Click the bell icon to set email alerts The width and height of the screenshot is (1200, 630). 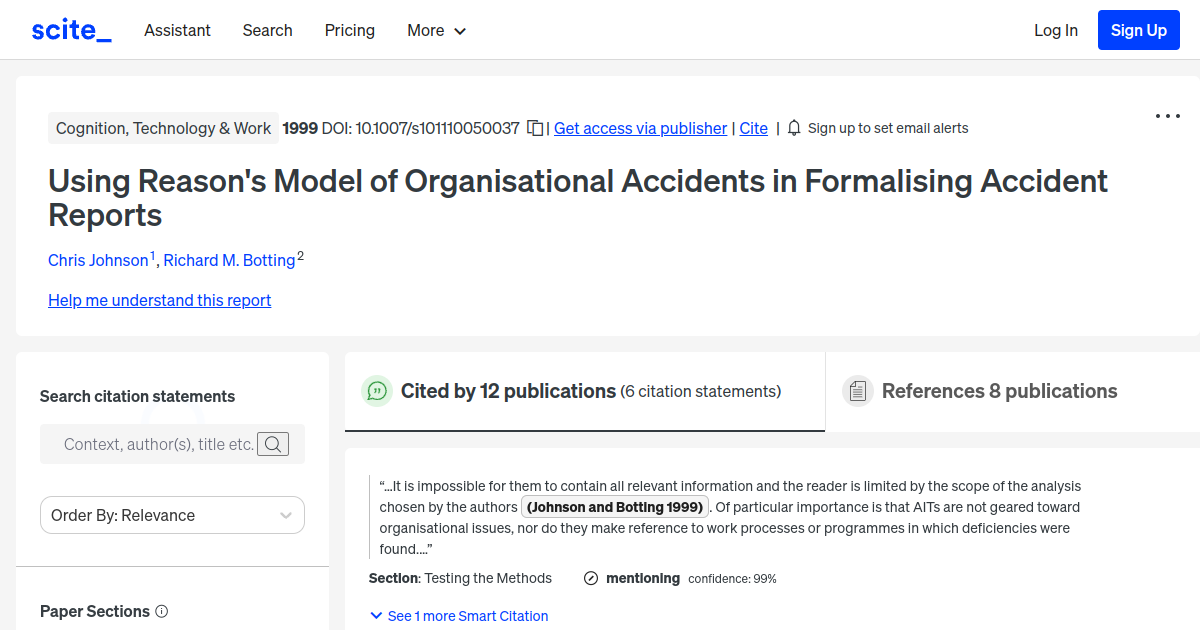[x=792, y=128]
